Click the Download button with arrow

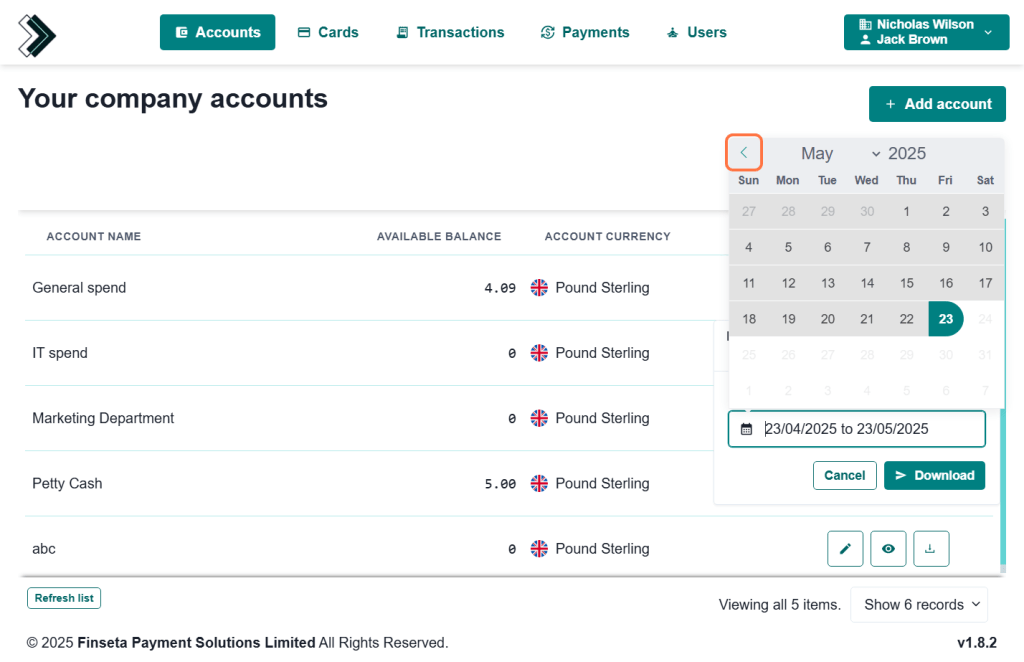point(934,475)
